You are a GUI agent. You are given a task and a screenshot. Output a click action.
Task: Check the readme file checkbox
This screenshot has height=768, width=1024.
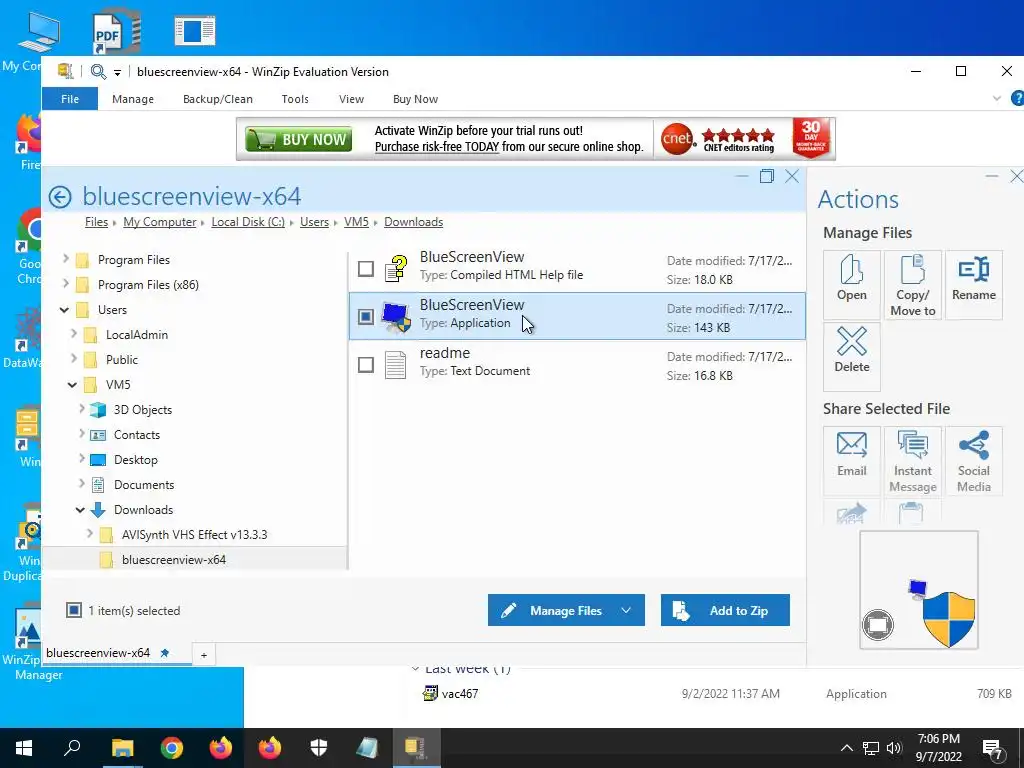click(x=366, y=364)
